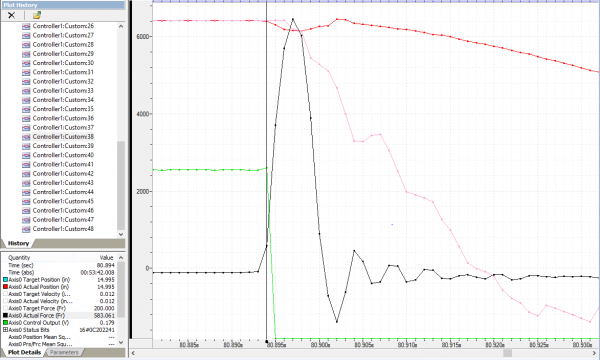Expand Axis0 Status Bits row

(x=5, y=330)
